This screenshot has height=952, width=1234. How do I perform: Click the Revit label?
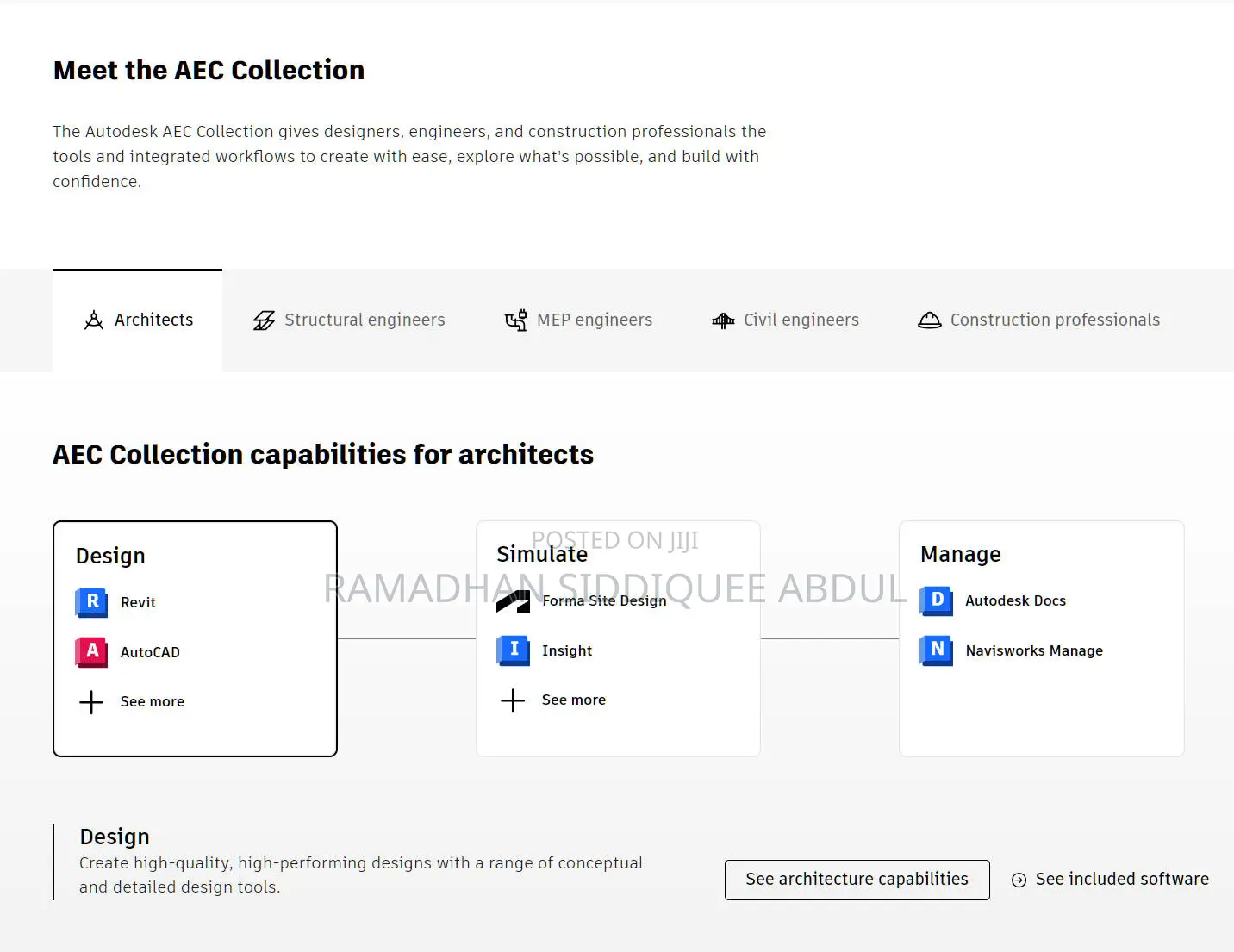(x=138, y=603)
